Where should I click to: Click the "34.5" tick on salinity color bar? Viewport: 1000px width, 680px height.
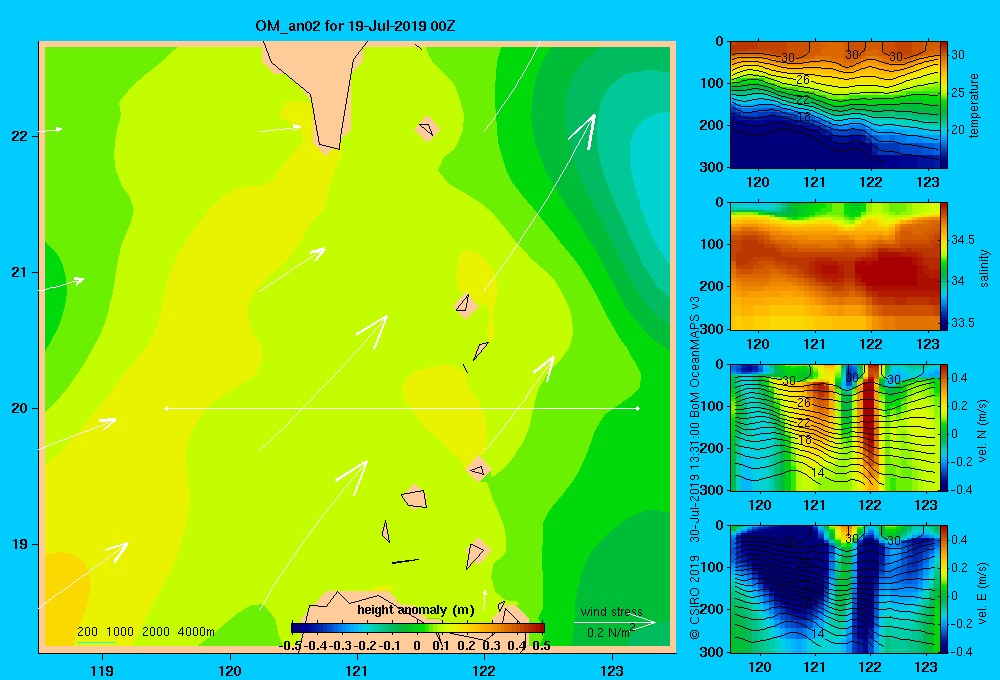(963, 240)
